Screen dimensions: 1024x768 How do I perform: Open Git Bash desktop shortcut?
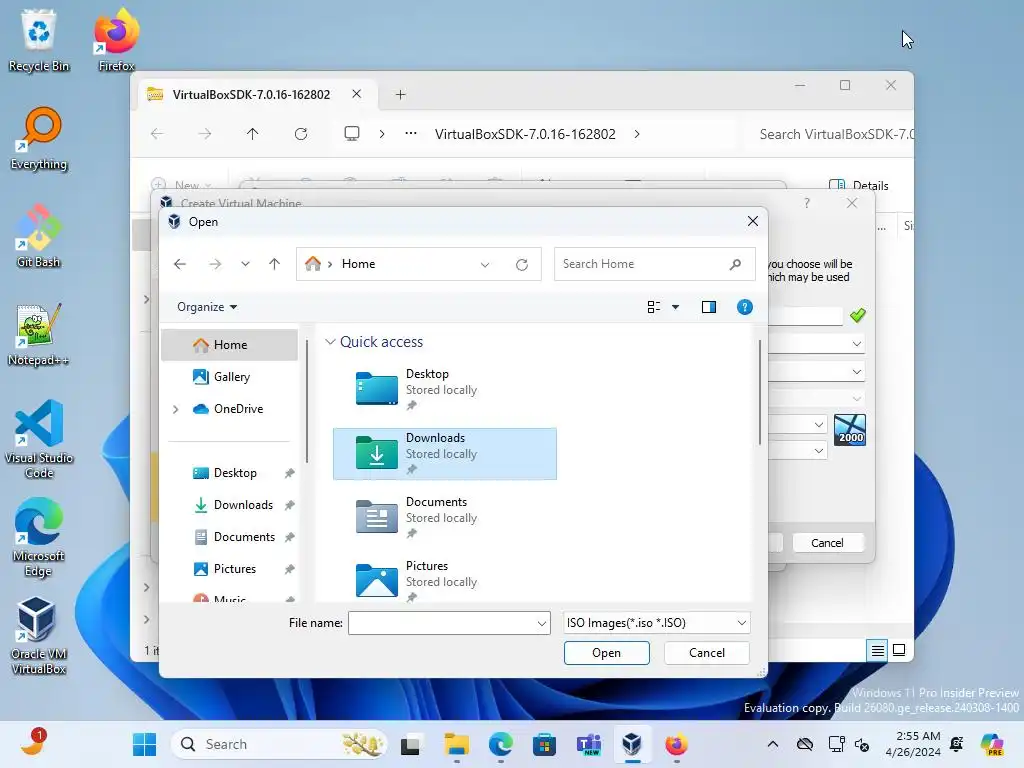pyautogui.click(x=39, y=236)
